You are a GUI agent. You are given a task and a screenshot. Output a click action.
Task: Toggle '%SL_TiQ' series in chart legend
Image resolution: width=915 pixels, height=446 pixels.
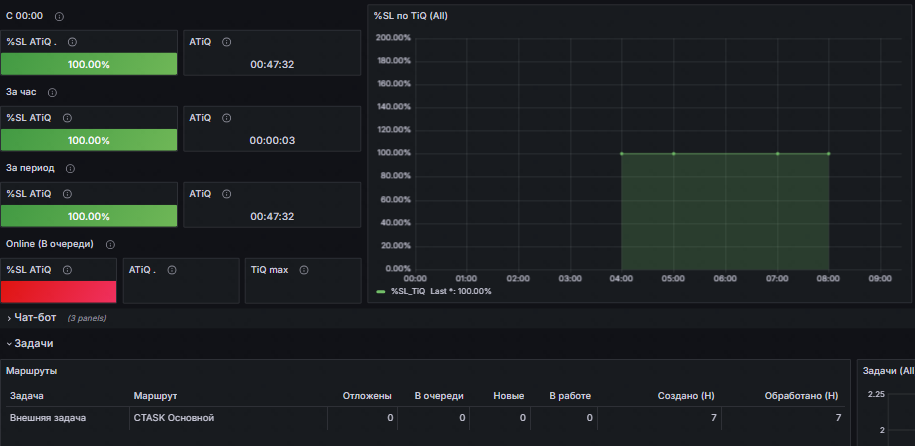click(407, 291)
